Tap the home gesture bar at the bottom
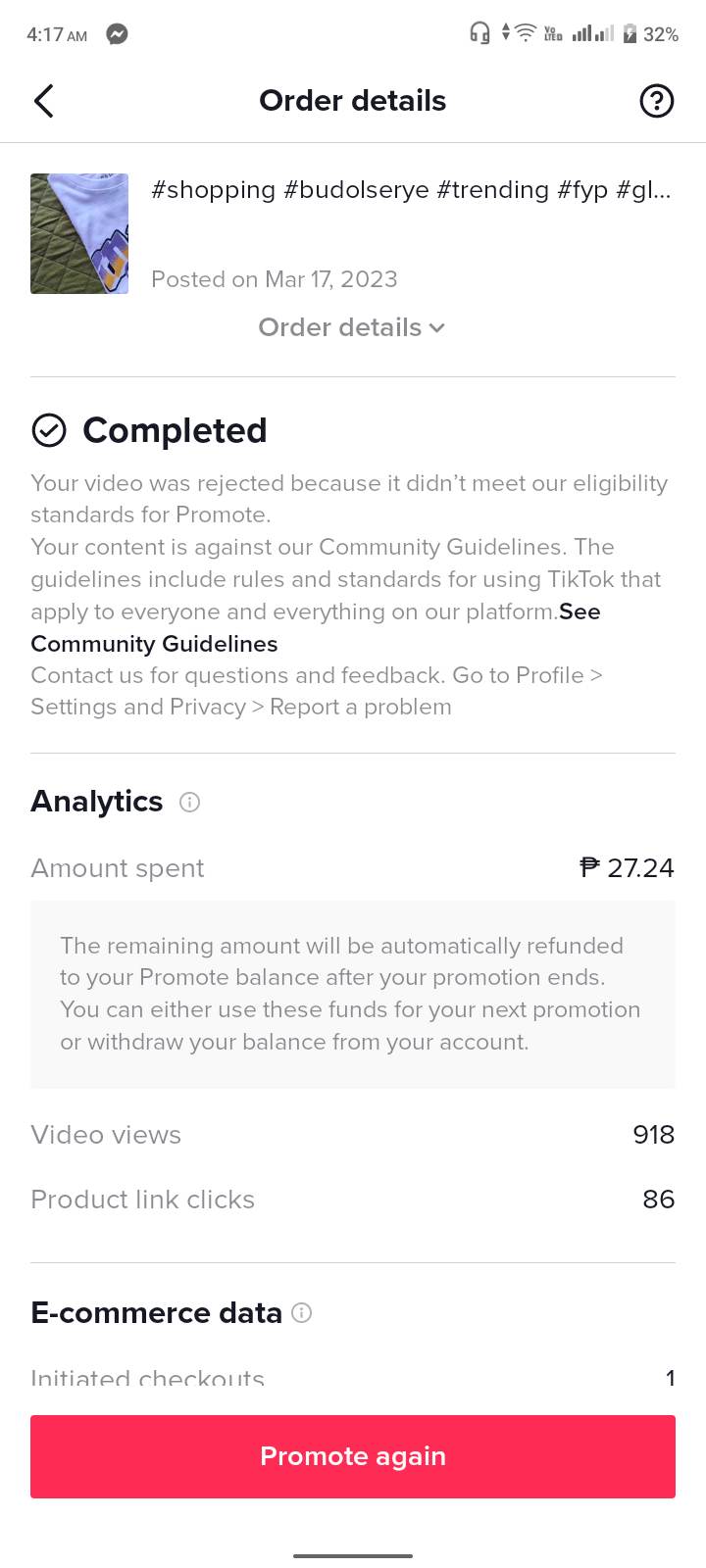The height and width of the screenshot is (1568, 706). point(353,1555)
